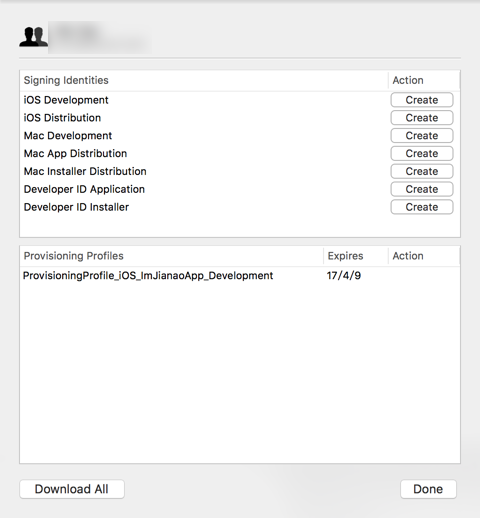Sort by the Provisioning Profiles column header
Image resolution: width=480 pixels, height=518 pixels.
click(x=171, y=256)
